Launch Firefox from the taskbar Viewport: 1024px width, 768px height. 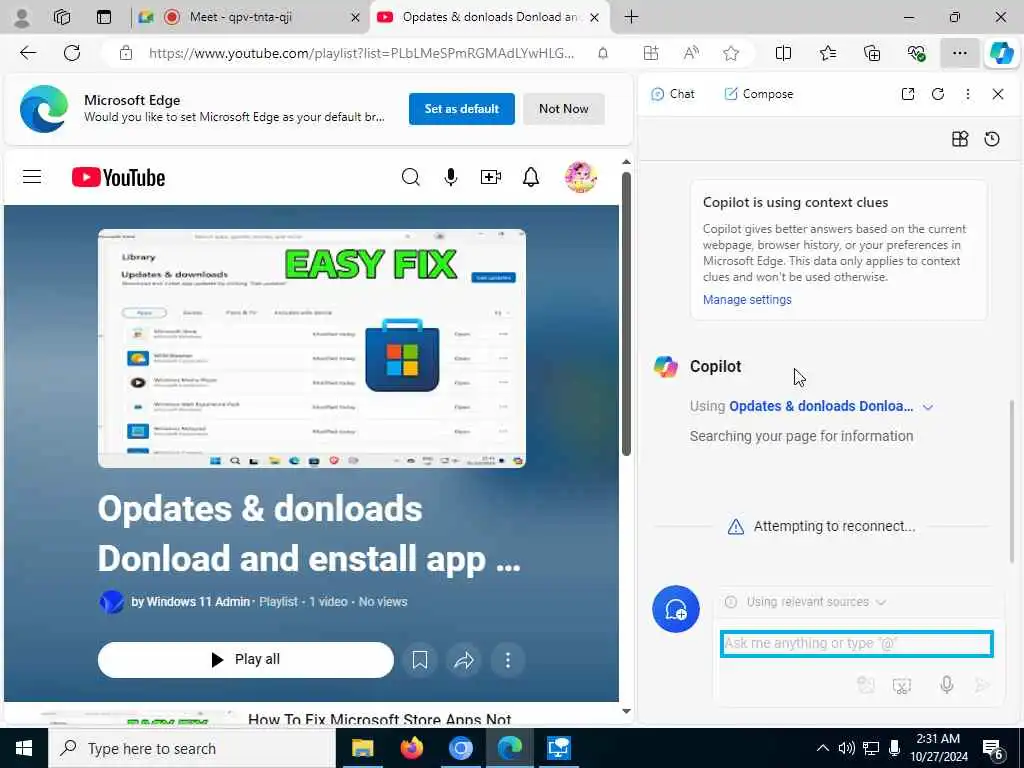(x=411, y=748)
